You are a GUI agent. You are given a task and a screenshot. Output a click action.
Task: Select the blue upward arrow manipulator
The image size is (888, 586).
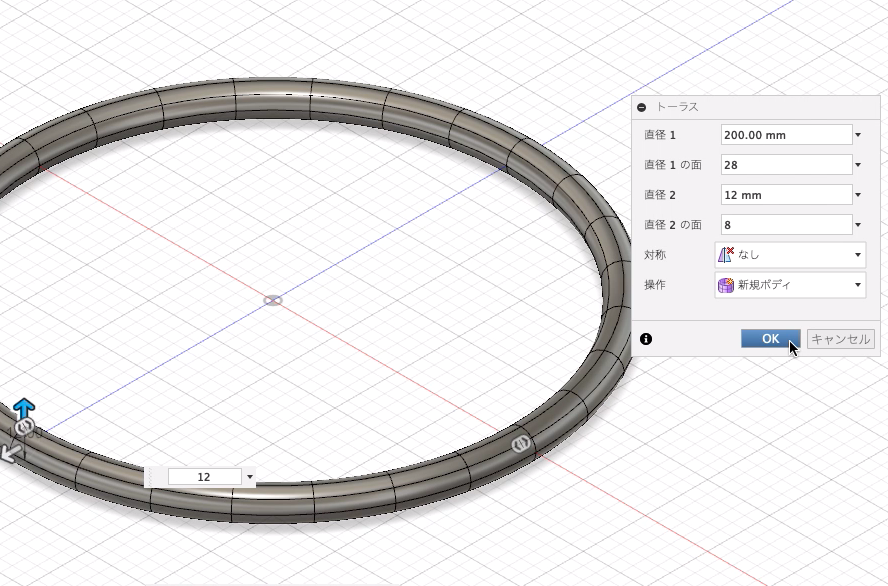(x=24, y=408)
